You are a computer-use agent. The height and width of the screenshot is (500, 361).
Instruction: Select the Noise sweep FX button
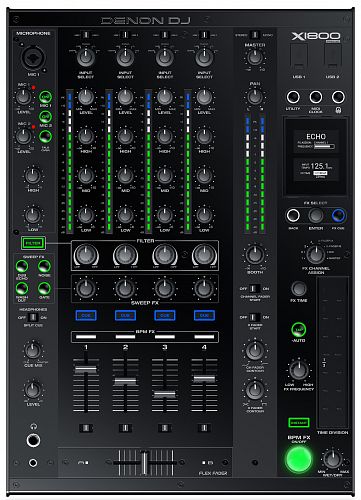[44, 266]
